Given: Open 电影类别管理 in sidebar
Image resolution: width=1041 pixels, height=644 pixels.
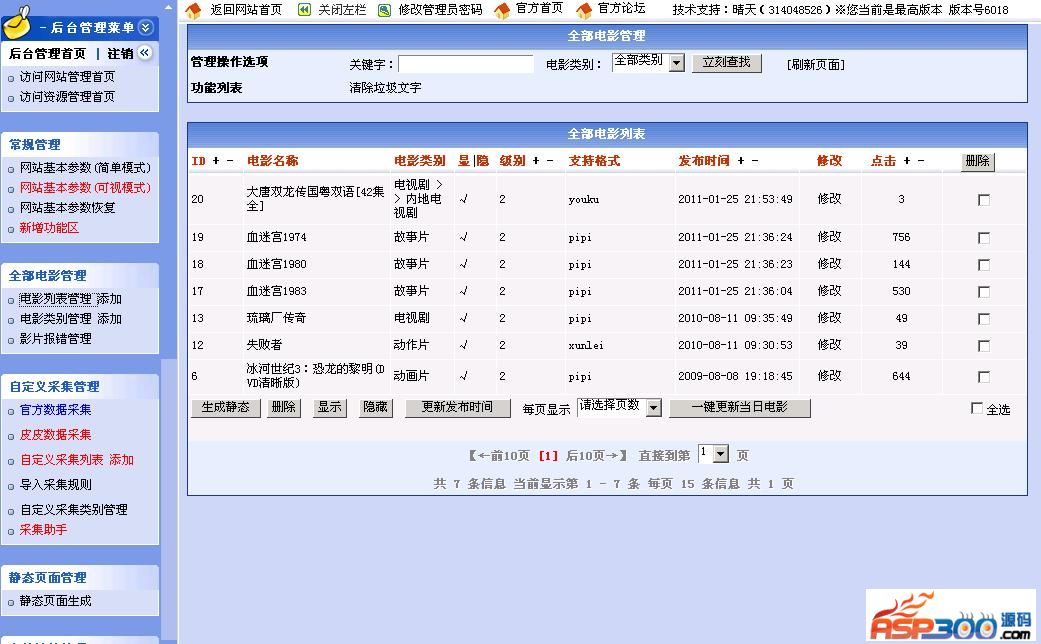Looking at the screenshot, I should point(56,319).
